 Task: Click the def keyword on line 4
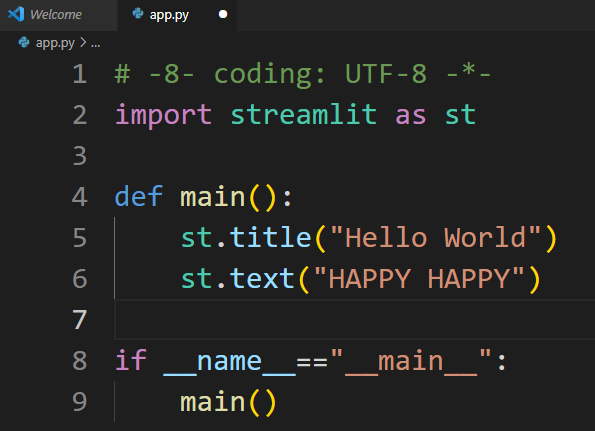(139, 196)
